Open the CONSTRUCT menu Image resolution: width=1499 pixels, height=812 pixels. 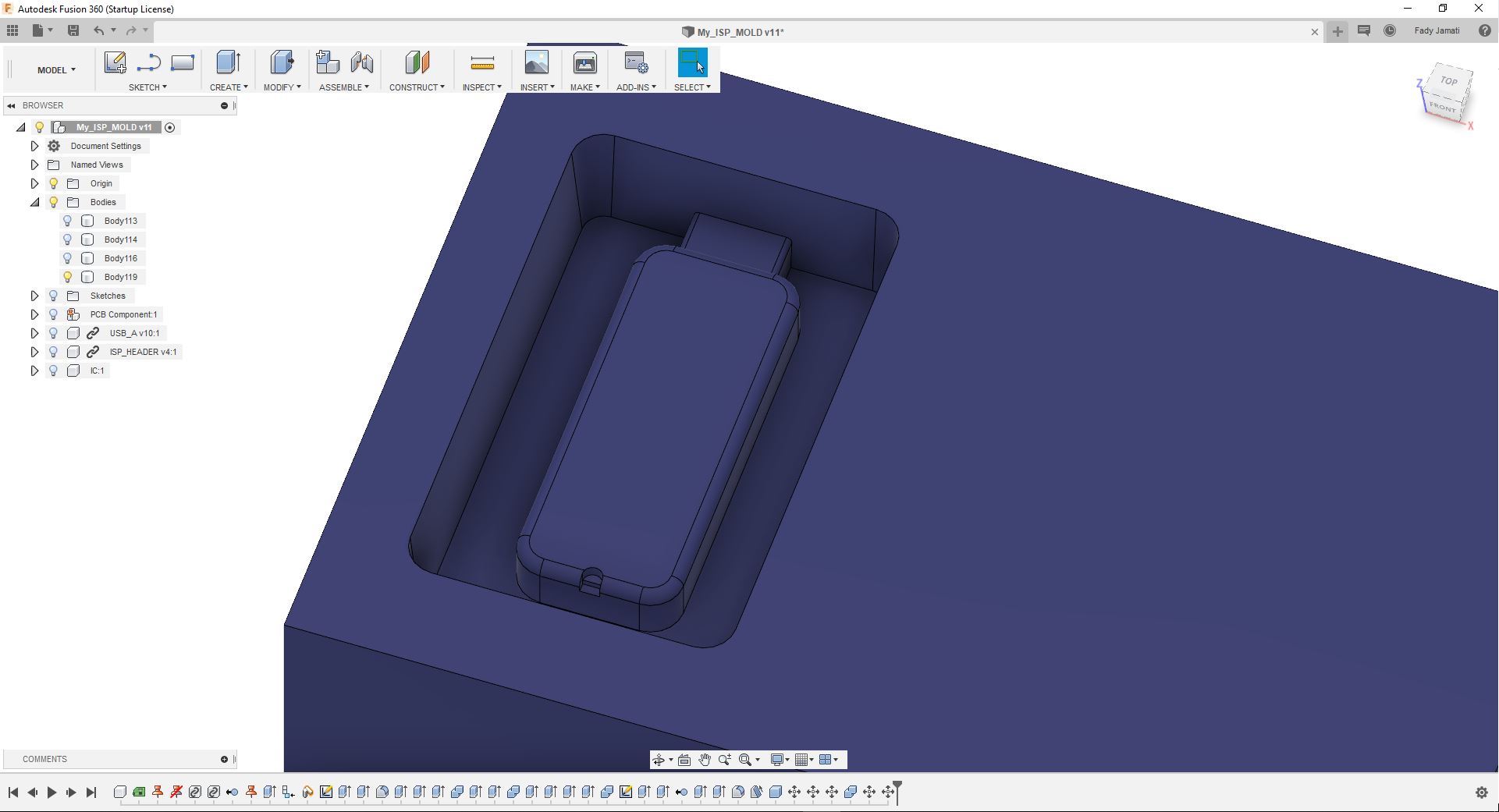[x=417, y=87]
